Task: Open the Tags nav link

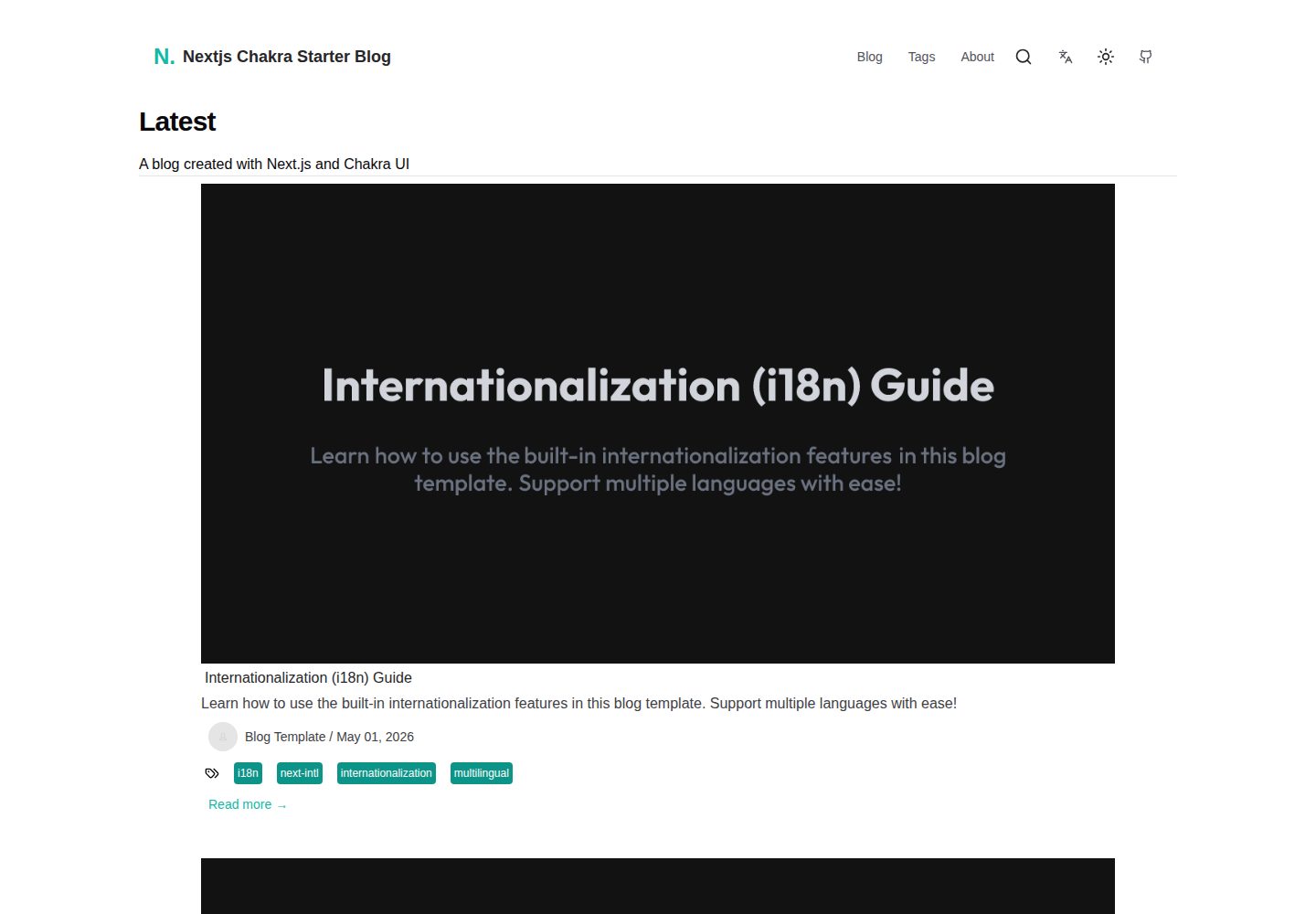Action: pyautogui.click(x=921, y=57)
